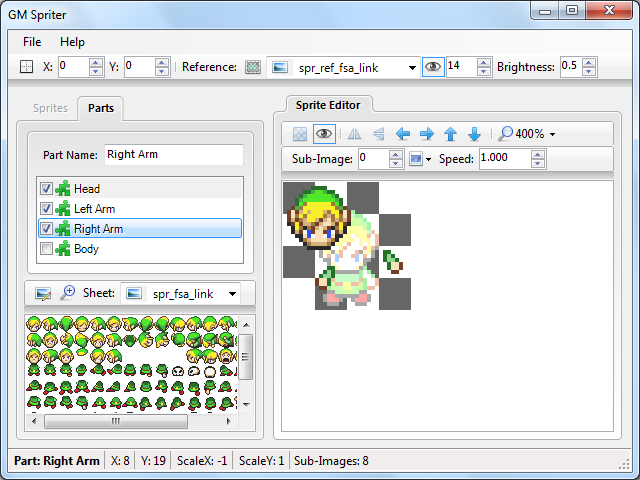The width and height of the screenshot is (640, 480).
Task: Increase Y value with up spinner
Action: pyautogui.click(x=162, y=62)
